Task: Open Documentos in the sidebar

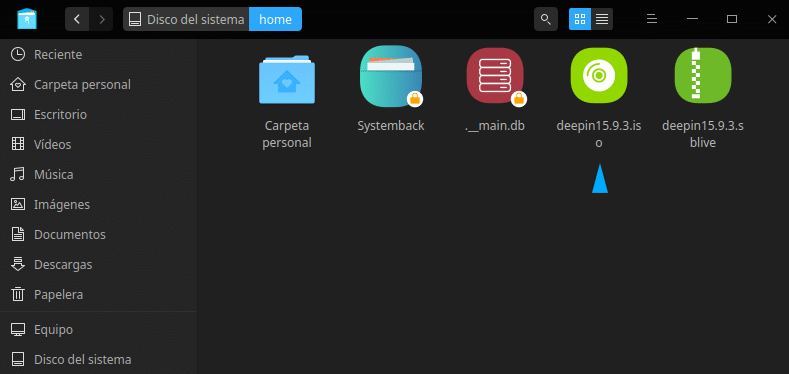Action: 98,235
